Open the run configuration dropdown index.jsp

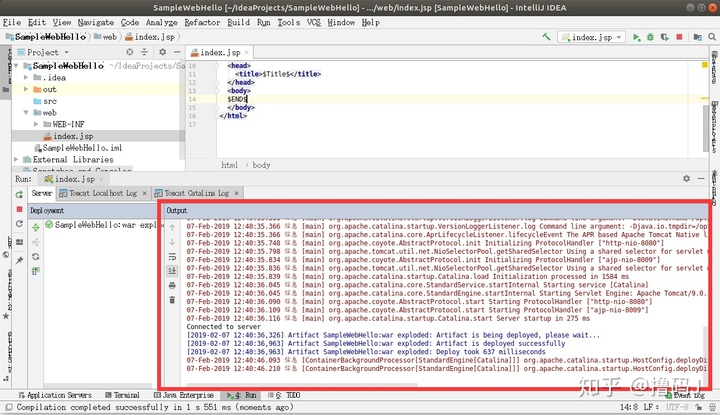[591, 37]
